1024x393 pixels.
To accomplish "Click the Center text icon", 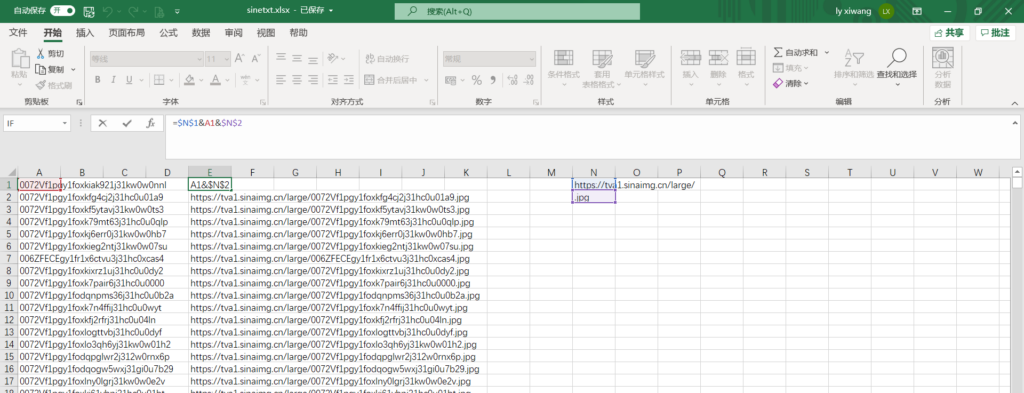I will click(x=296, y=80).
